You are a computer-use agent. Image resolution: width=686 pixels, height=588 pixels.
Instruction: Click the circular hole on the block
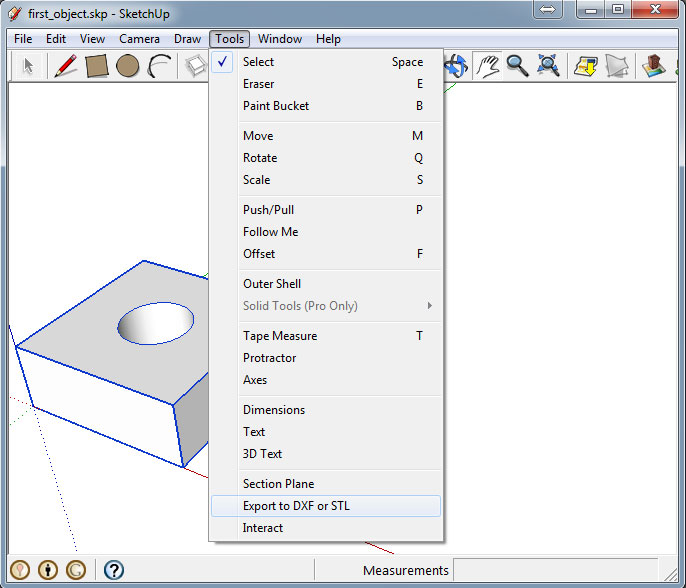coord(156,323)
